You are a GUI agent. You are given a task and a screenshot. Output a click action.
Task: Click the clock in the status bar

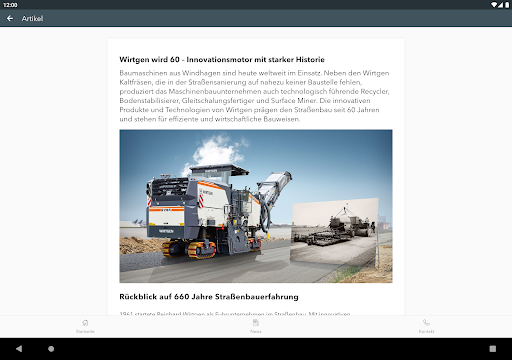(10, 5)
